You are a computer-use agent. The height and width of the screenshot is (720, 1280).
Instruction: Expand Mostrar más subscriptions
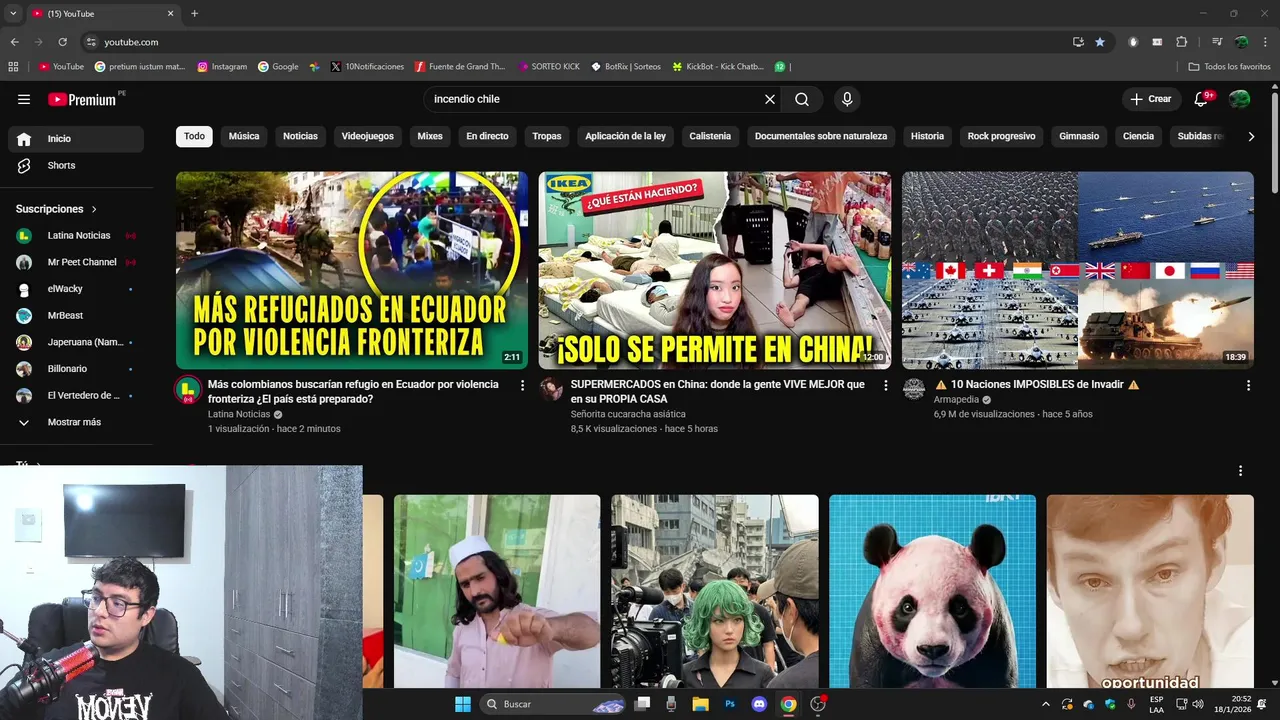76,422
